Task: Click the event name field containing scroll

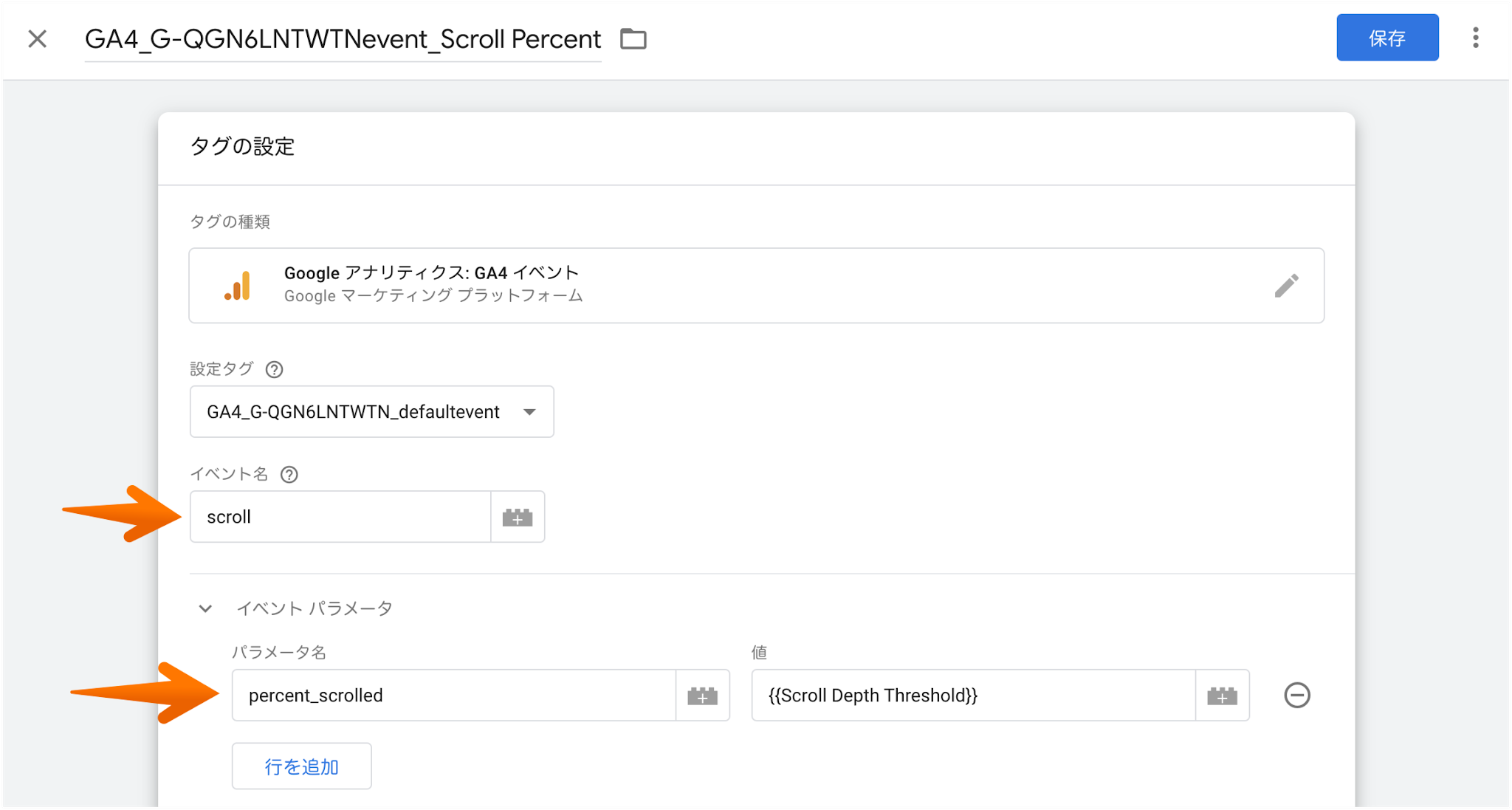Action: click(340, 517)
